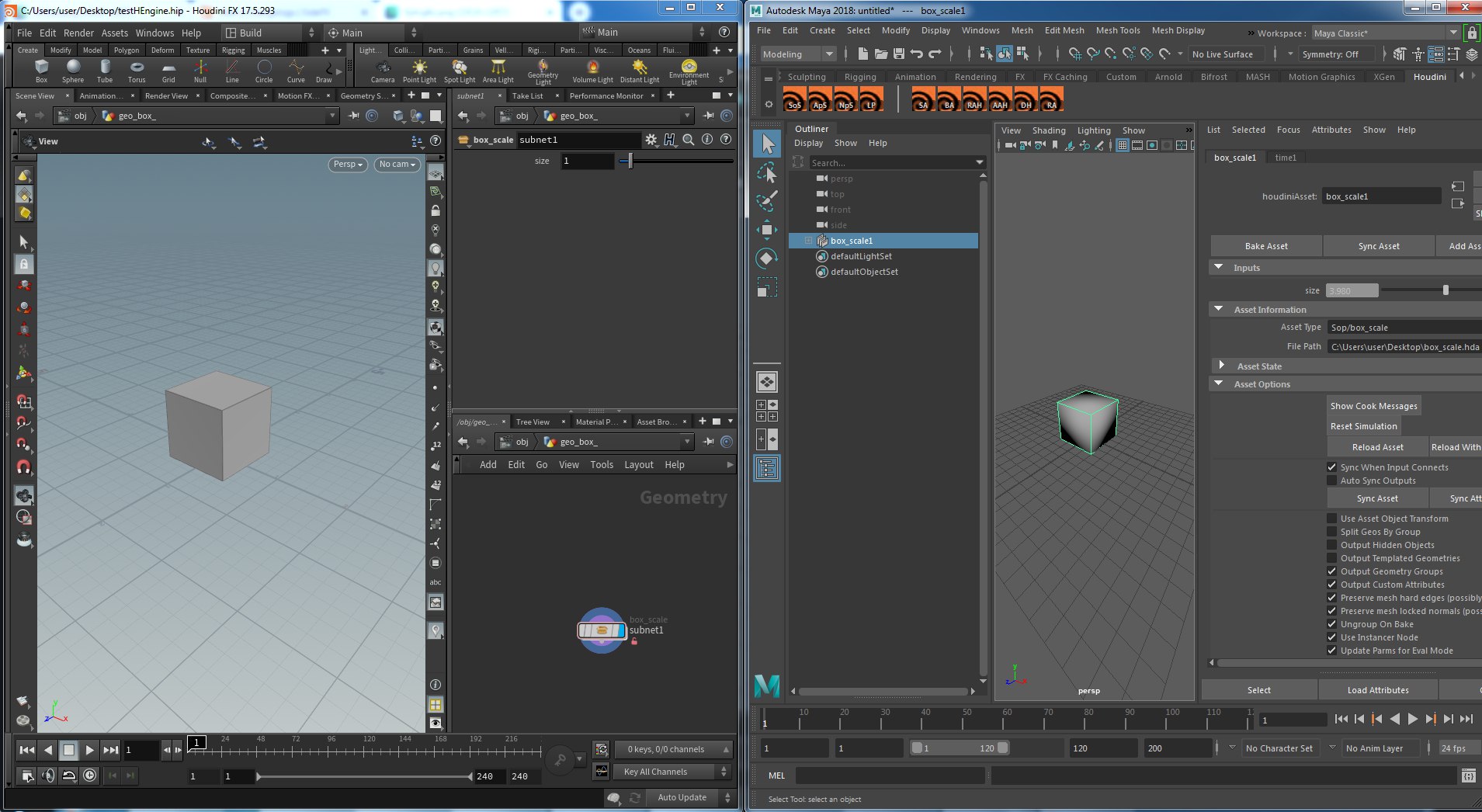Collapse the Asset Information section
The image size is (1482, 812).
click(1219, 309)
